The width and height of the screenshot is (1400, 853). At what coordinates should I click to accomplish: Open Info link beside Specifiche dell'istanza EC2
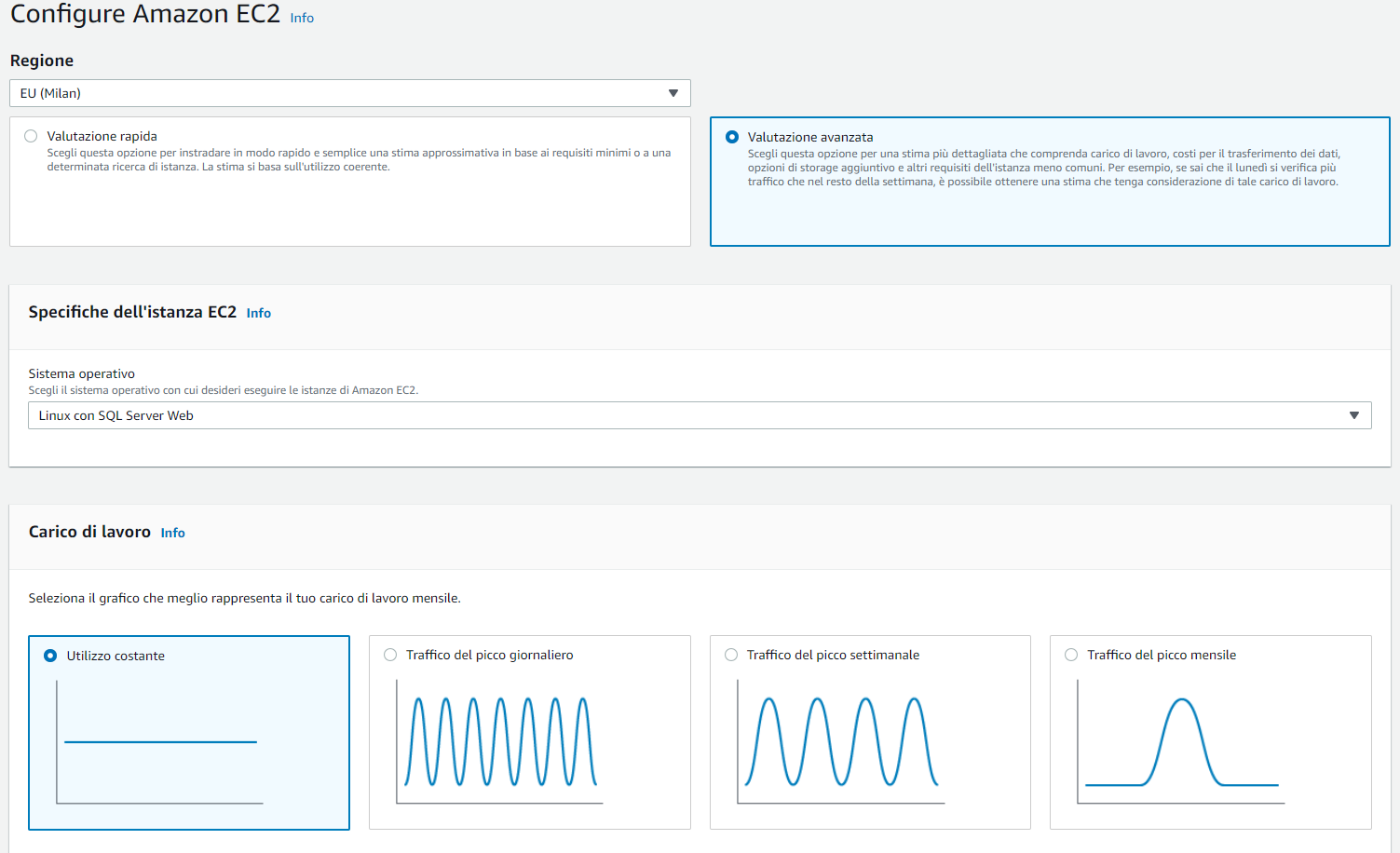259,313
